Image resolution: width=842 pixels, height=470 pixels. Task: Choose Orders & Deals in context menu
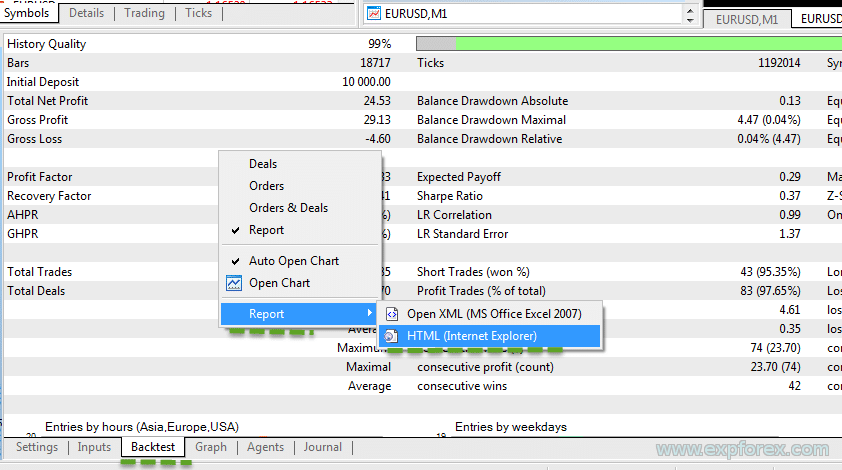pos(288,208)
